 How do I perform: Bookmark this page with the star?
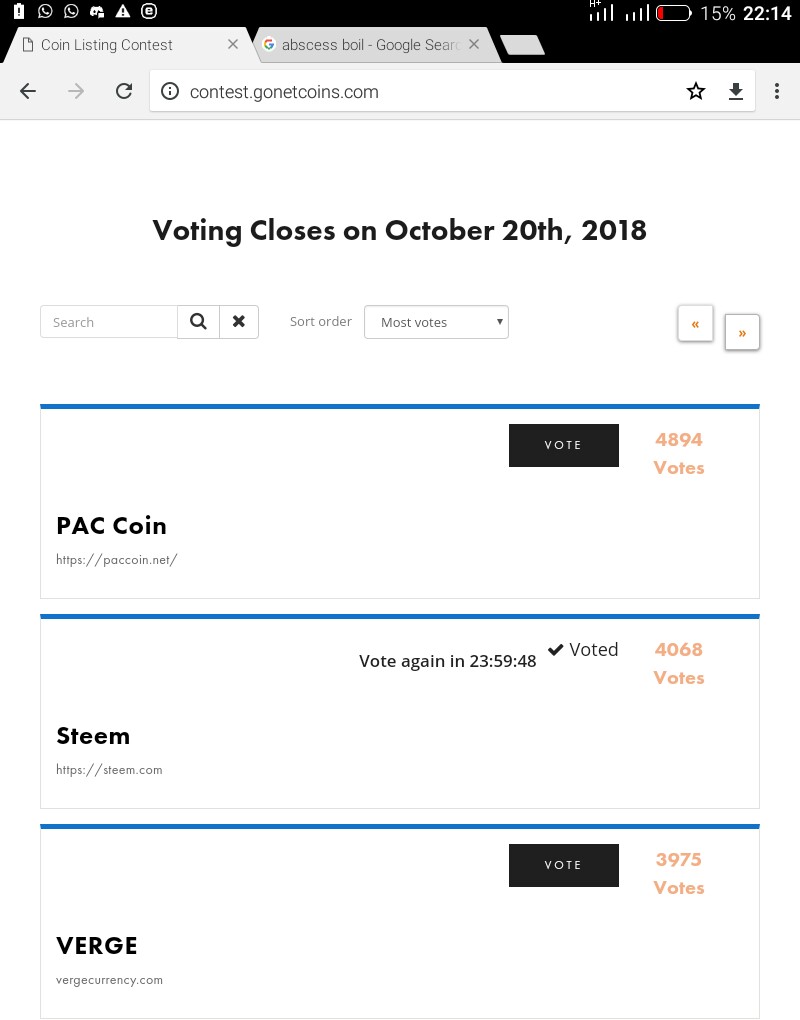point(696,92)
